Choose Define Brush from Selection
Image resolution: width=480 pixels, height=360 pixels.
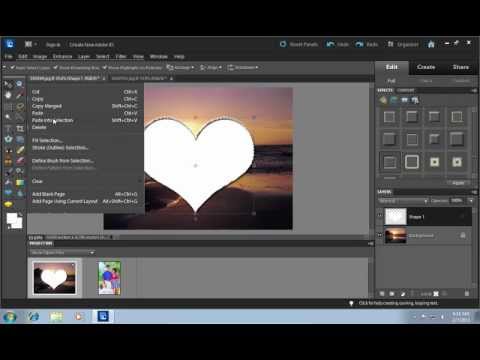[x=86, y=161]
